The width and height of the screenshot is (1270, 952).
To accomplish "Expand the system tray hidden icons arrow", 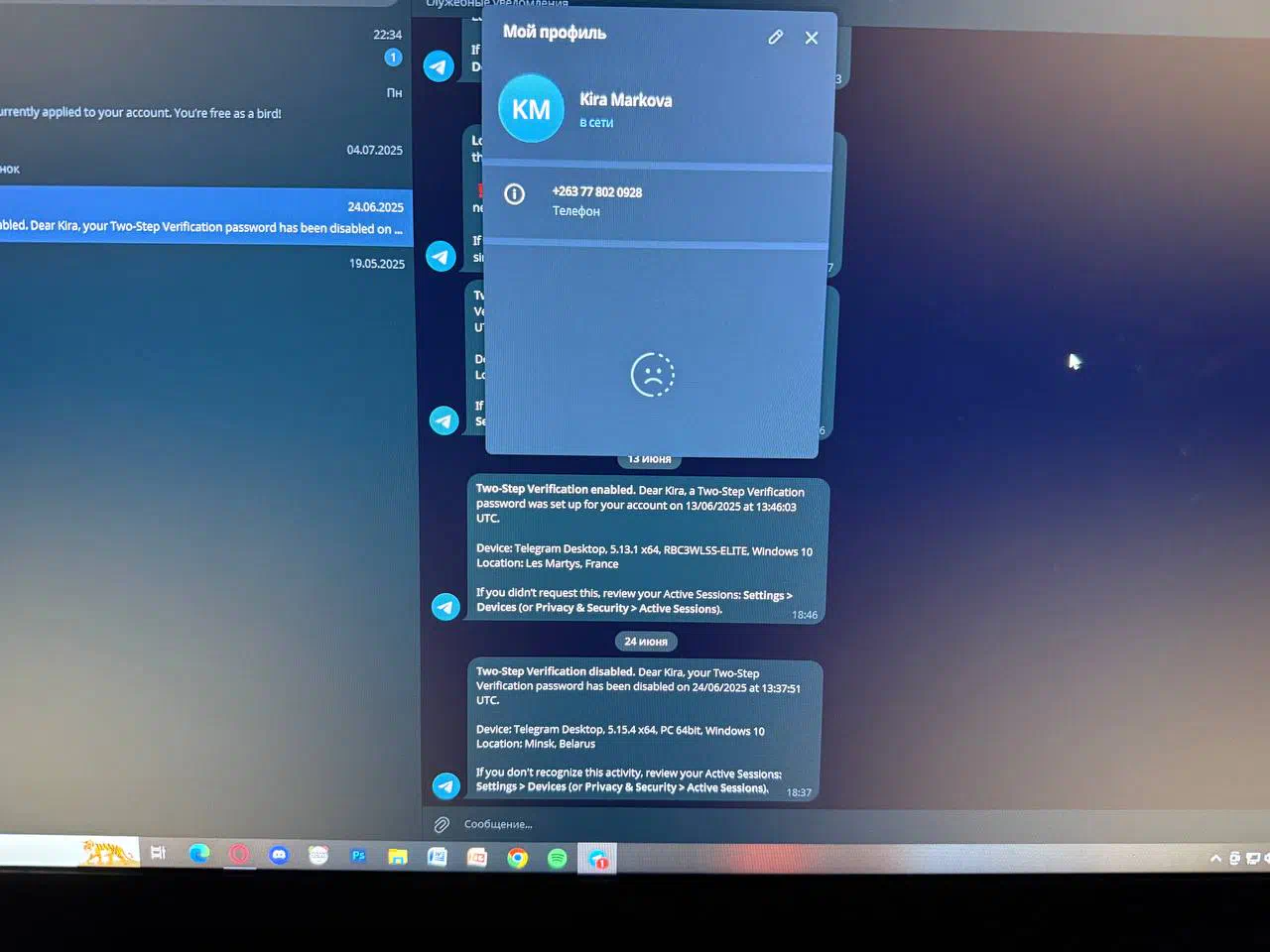I will (1215, 859).
